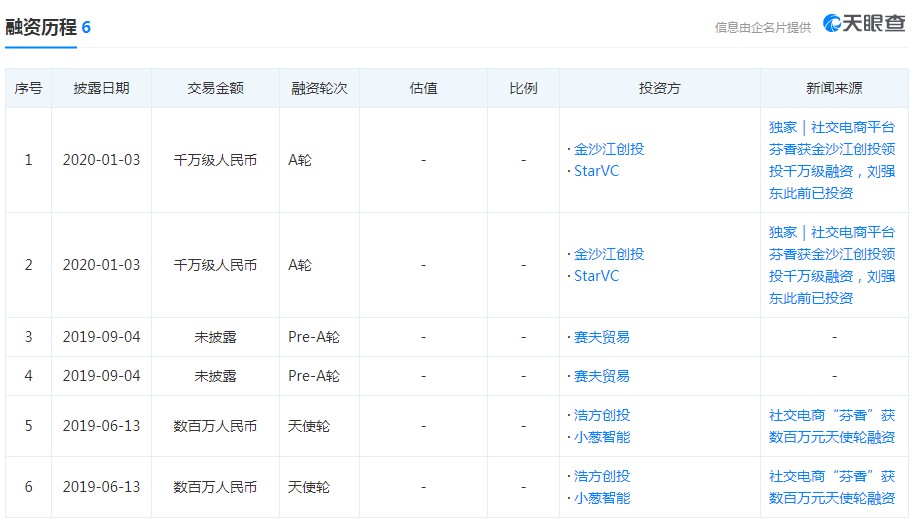Click 数百万人民币 amount in row 5
The image size is (915, 523).
tap(215, 426)
